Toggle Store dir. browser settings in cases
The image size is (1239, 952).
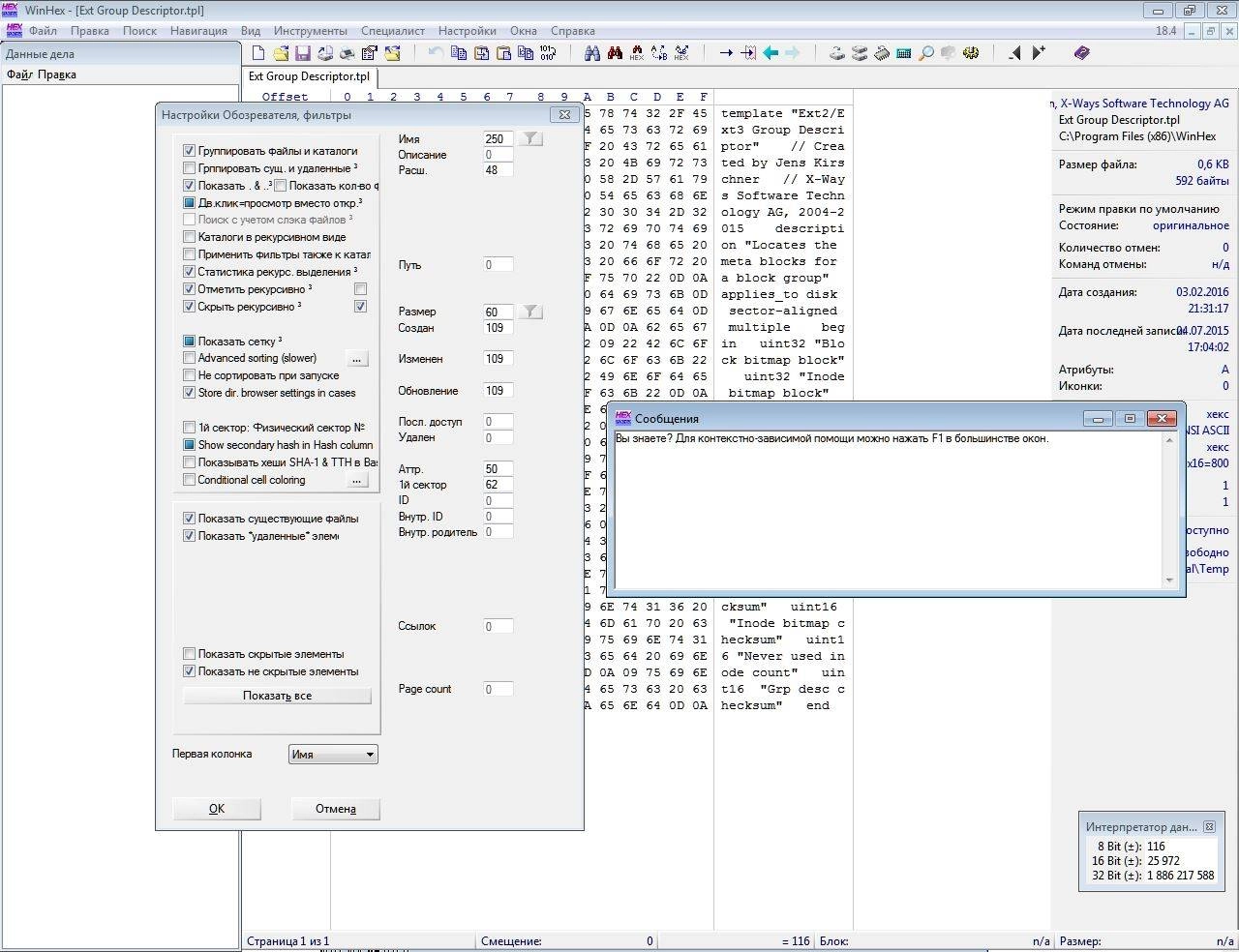190,393
